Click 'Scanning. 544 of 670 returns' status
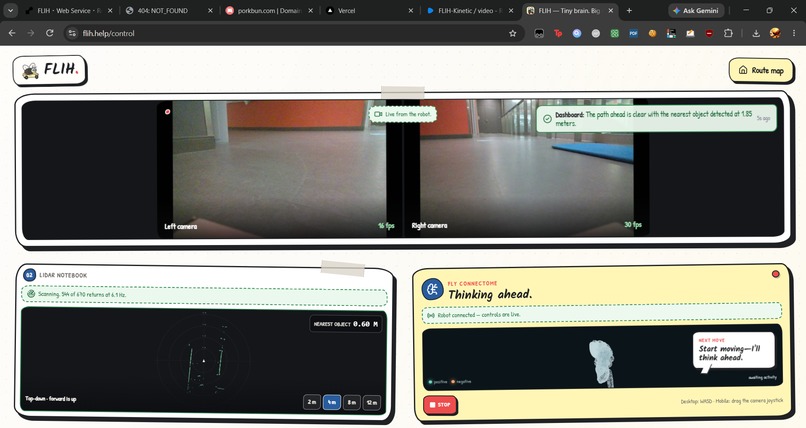The height and width of the screenshot is (428, 806). 204,294
